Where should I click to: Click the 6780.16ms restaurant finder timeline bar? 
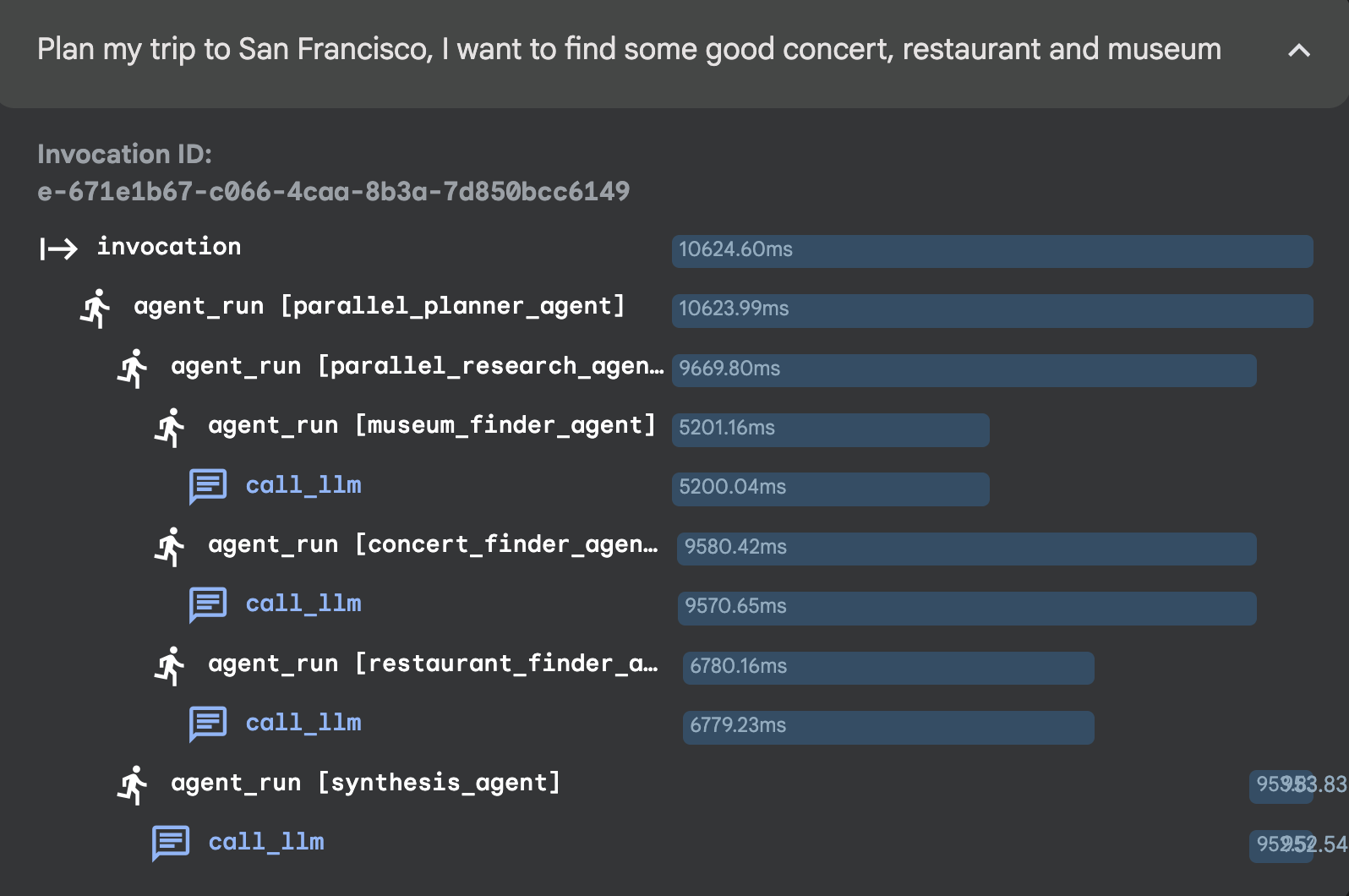click(887, 668)
